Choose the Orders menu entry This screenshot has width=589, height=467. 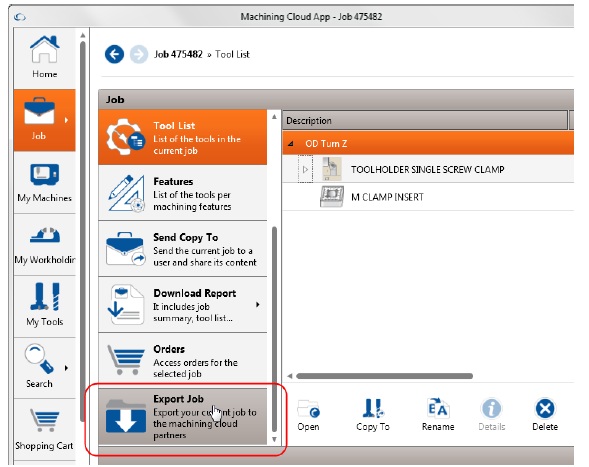click(183, 360)
